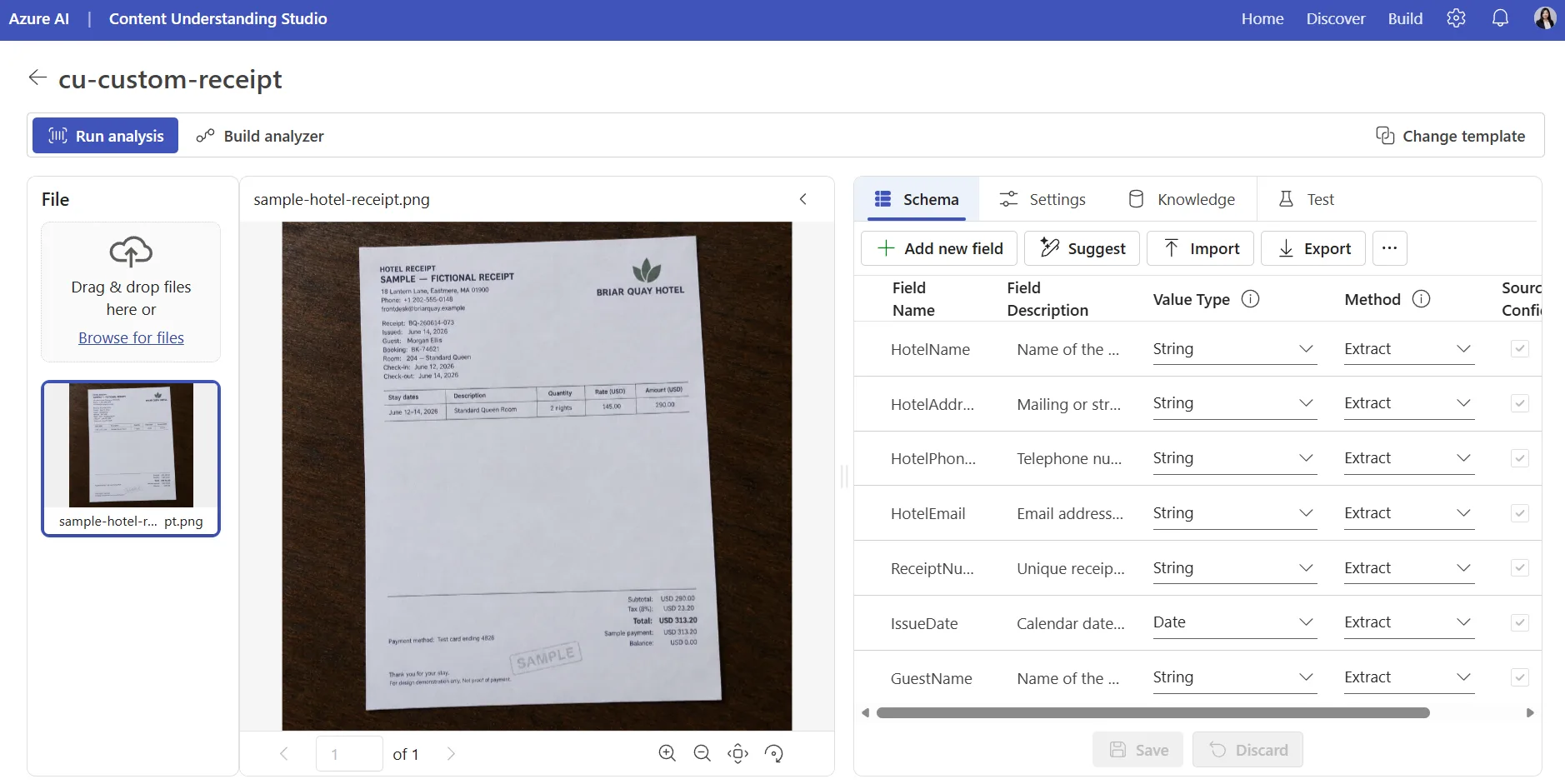Switch to the Knowledge tab
This screenshot has width=1565, height=784.
click(x=1182, y=199)
